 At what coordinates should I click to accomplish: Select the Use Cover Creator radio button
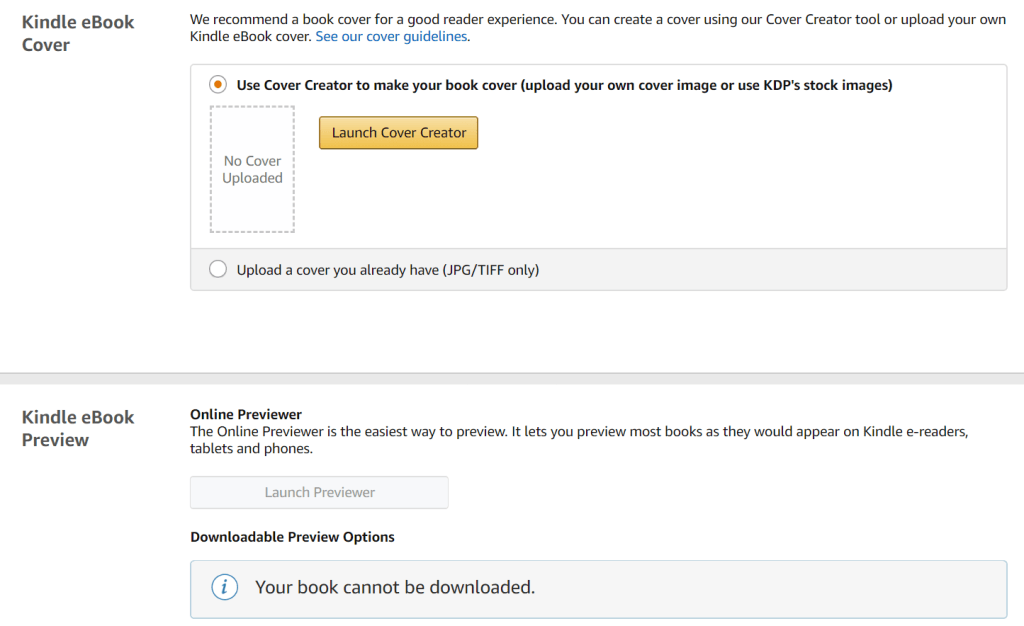[x=218, y=85]
